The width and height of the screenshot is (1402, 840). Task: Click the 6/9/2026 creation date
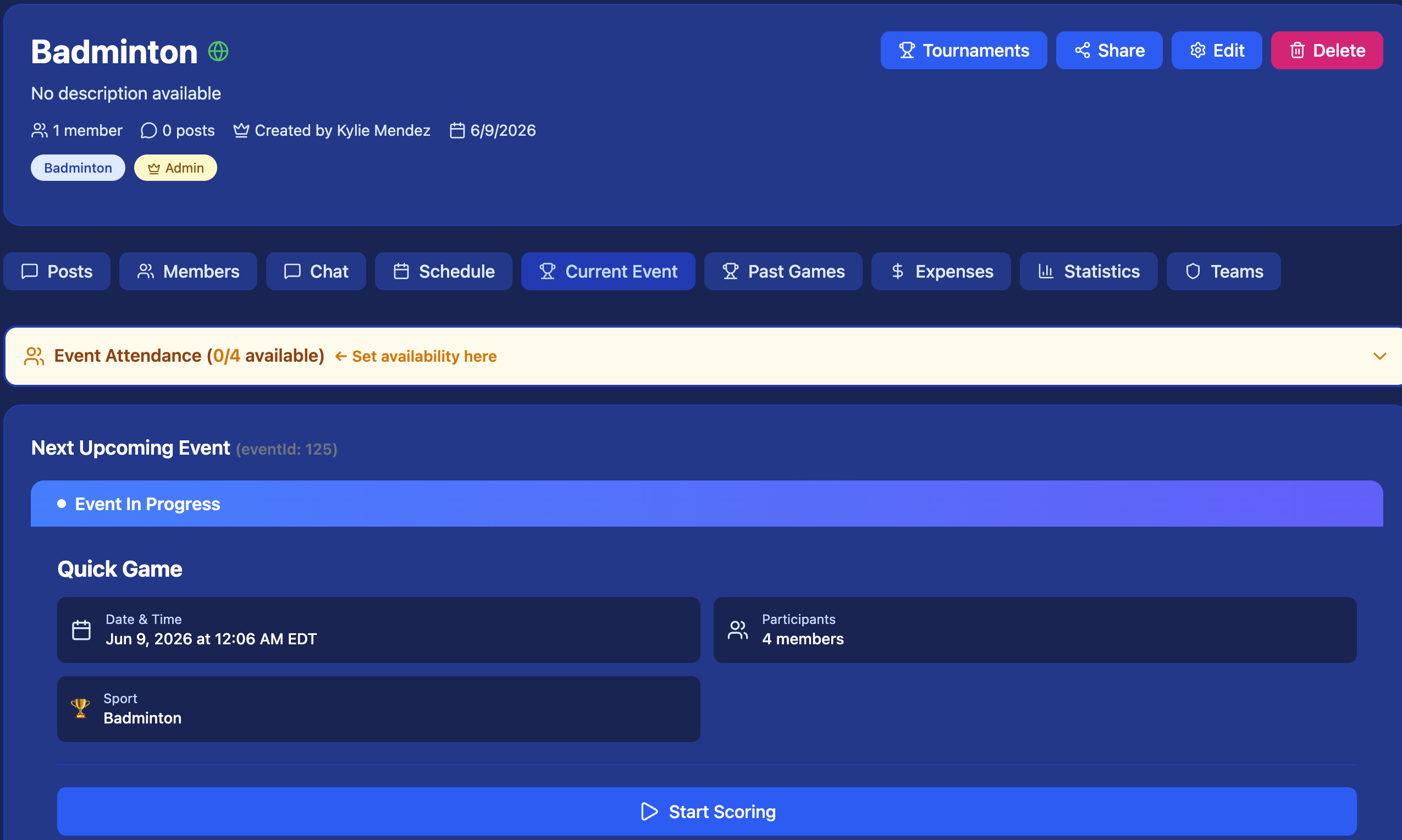pyautogui.click(x=503, y=131)
